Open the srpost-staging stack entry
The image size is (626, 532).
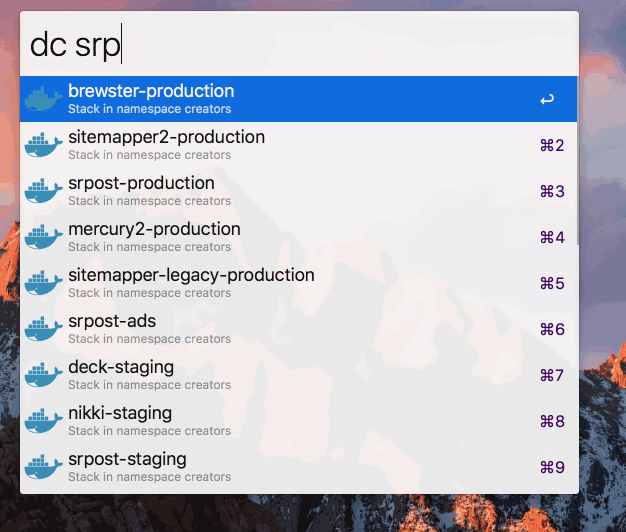point(127,459)
